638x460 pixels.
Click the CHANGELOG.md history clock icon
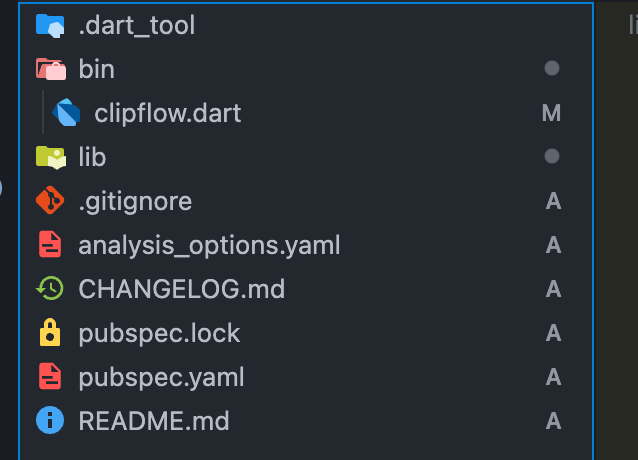pos(50,289)
